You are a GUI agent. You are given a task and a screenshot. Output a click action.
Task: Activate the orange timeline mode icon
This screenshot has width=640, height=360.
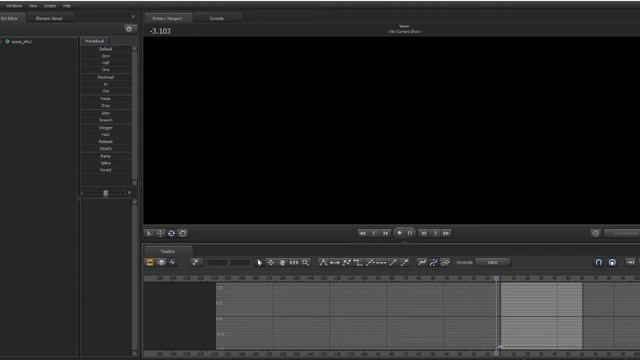(150, 262)
